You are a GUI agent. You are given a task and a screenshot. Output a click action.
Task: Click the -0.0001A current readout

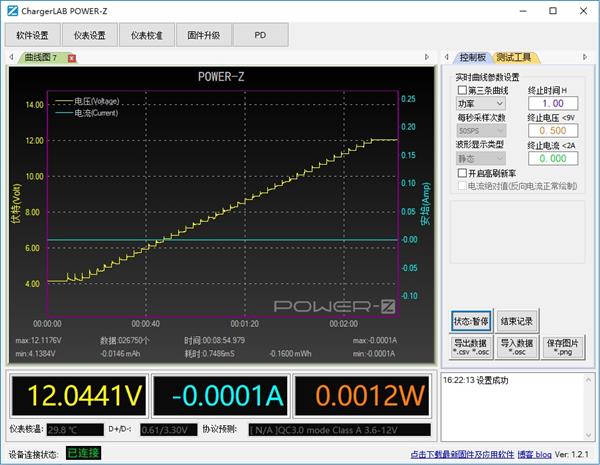[220, 396]
